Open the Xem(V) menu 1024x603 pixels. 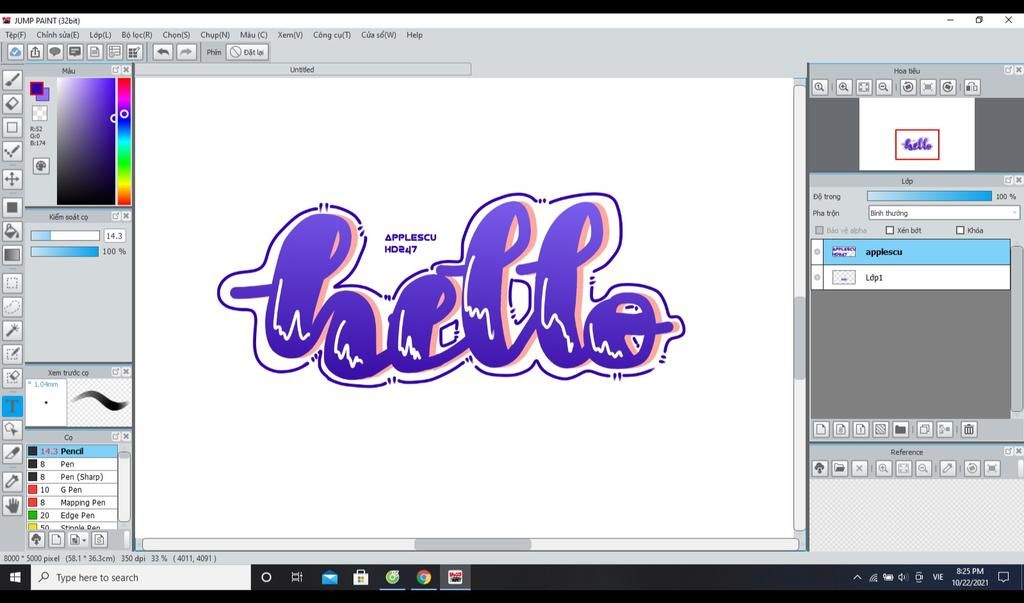pyautogui.click(x=290, y=35)
